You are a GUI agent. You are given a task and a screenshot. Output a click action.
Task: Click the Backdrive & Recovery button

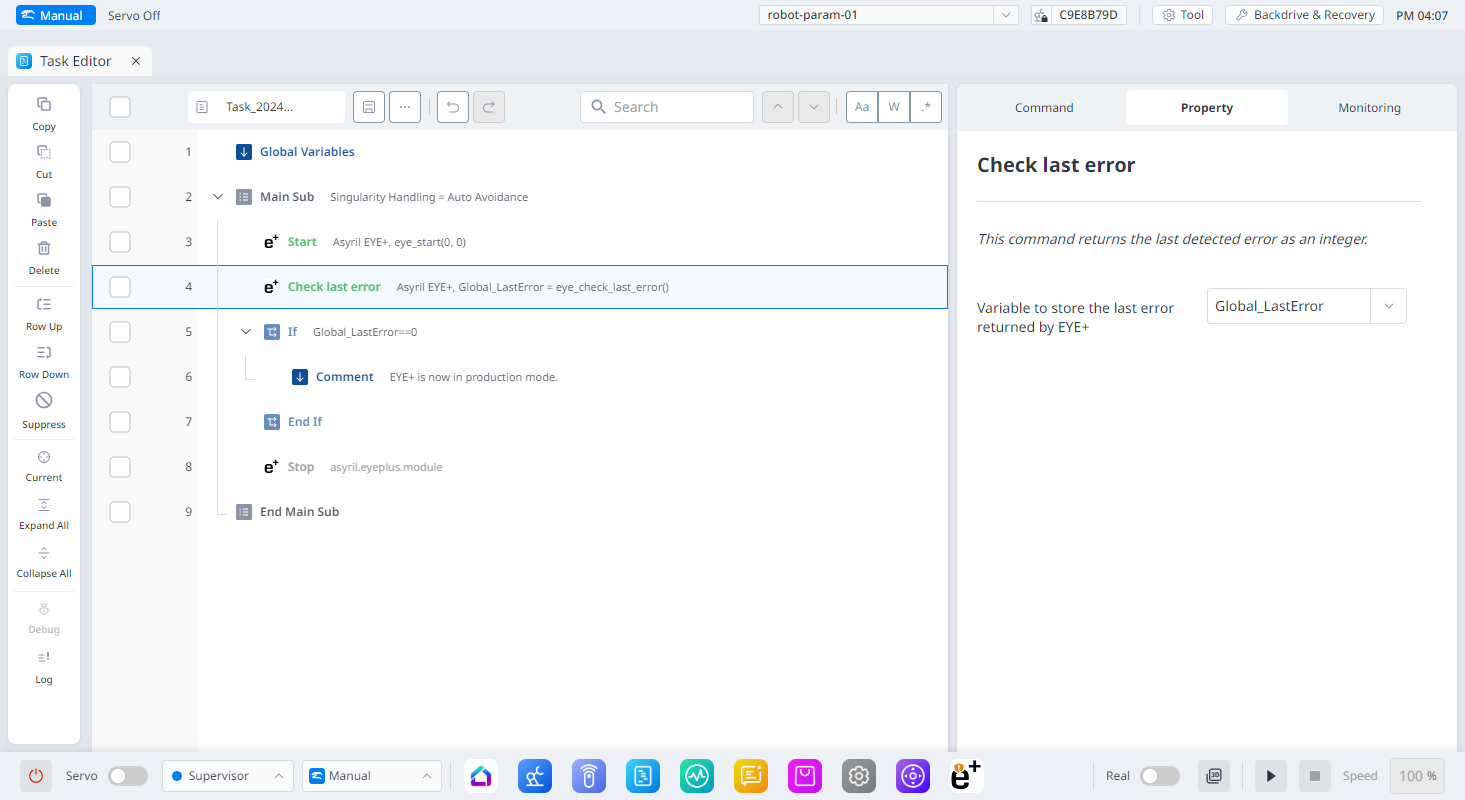click(1304, 15)
